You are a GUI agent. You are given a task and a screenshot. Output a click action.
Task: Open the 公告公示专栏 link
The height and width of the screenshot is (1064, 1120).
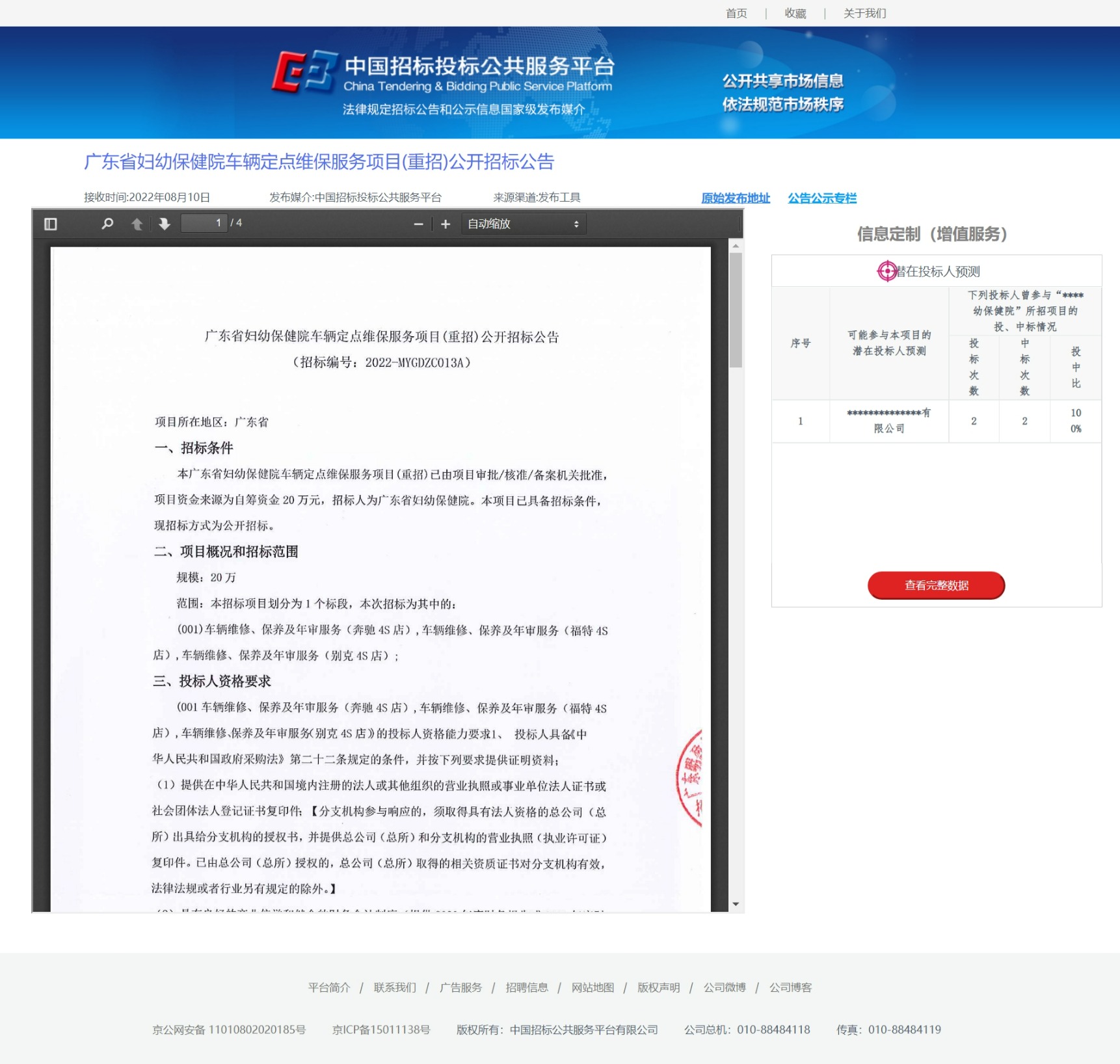pyautogui.click(x=822, y=198)
